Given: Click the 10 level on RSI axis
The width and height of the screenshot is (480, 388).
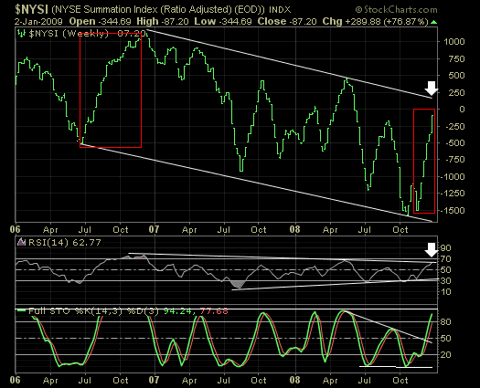Looking at the screenshot, I should (445, 292).
